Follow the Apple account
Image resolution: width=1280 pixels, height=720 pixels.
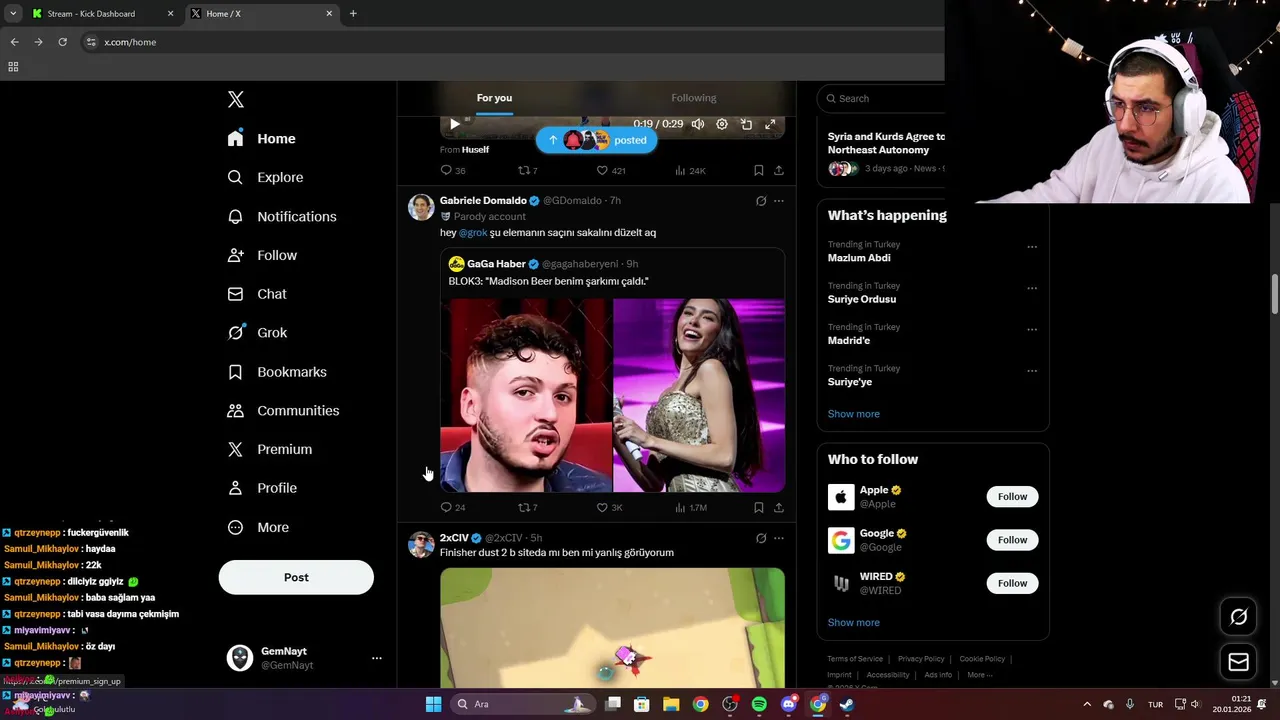[1012, 497]
